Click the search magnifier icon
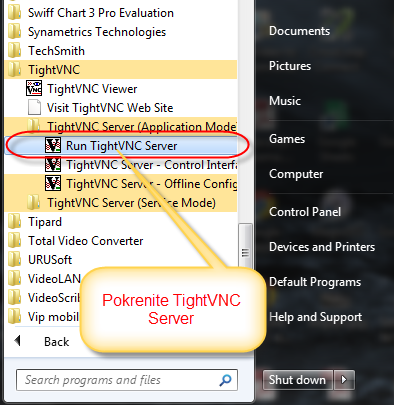The image size is (394, 405). (225, 380)
